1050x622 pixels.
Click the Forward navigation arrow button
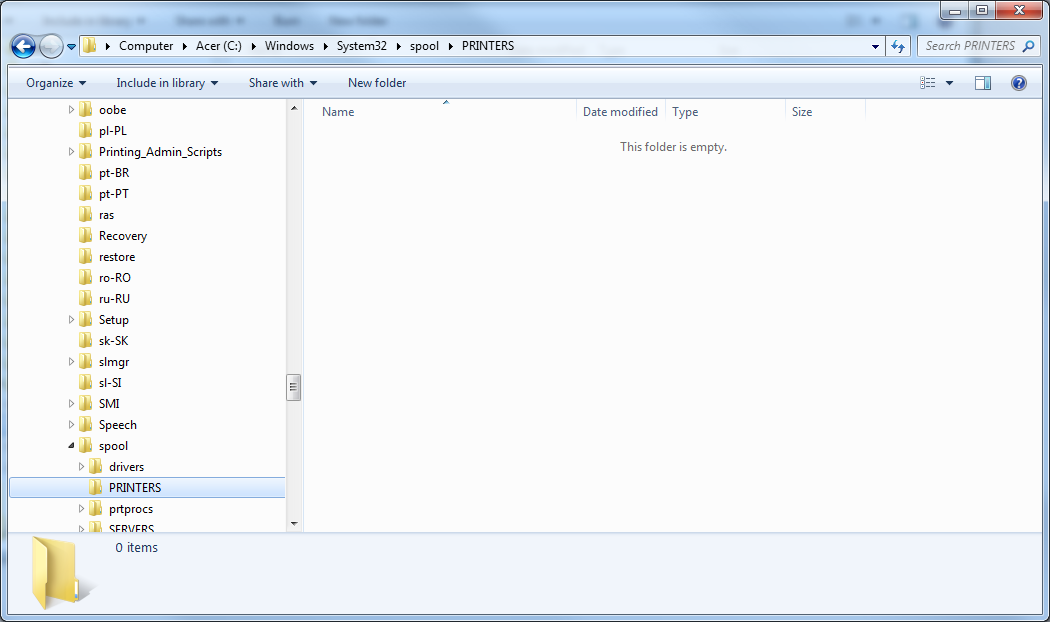[51, 46]
